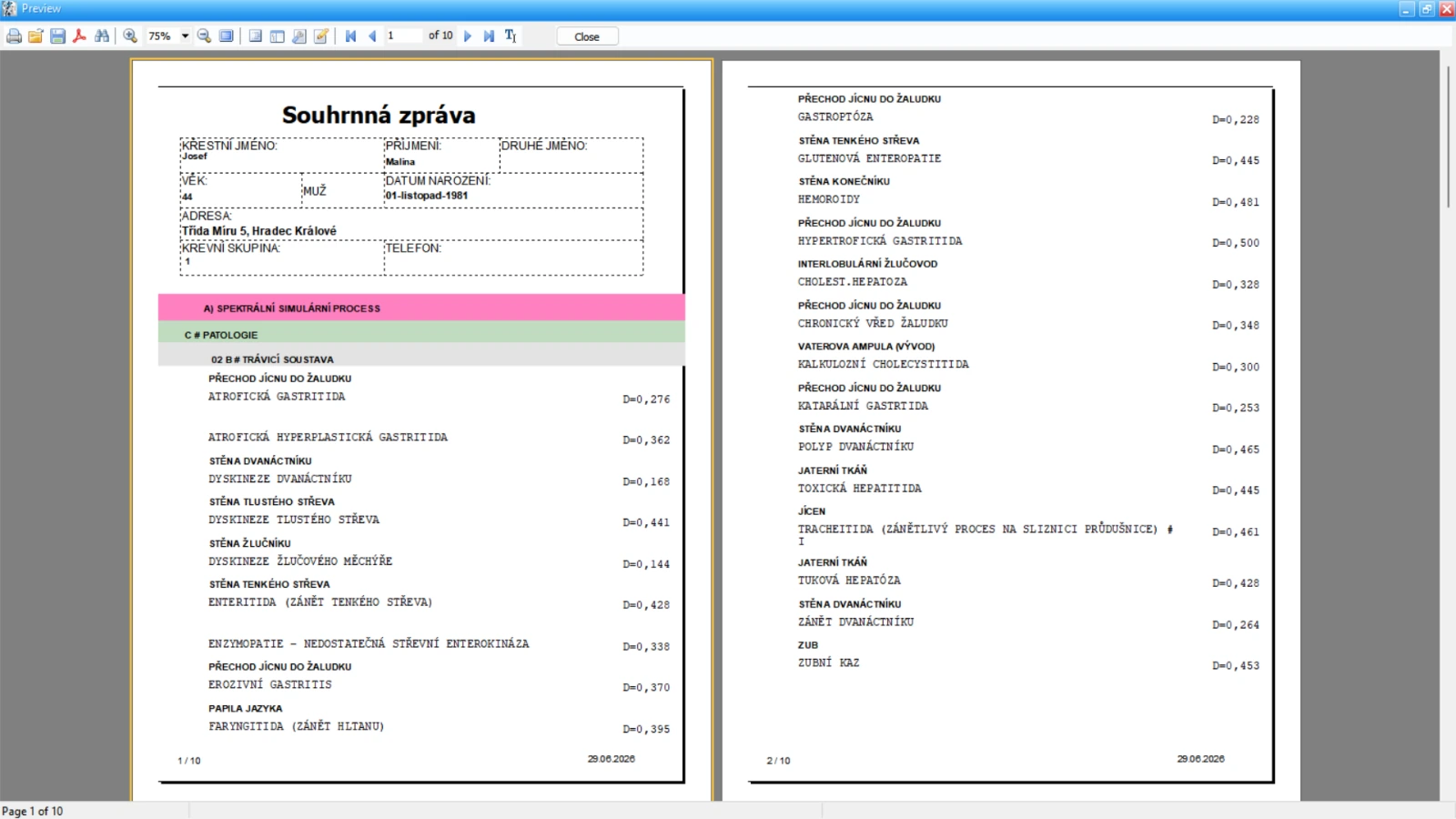Screen dimensions: 1456x819
Task: Click 'ZUBNÍ KAZ' entry on page 2
Action: pyautogui.click(x=828, y=662)
